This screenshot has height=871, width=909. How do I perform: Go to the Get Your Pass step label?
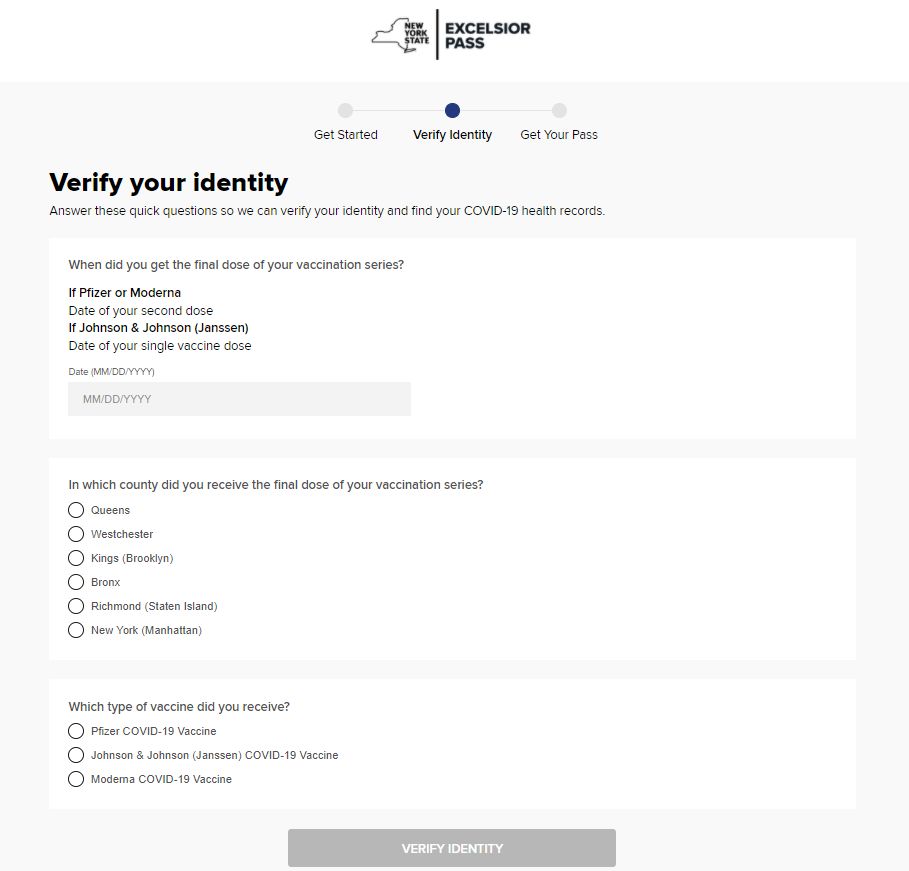pyautogui.click(x=559, y=135)
